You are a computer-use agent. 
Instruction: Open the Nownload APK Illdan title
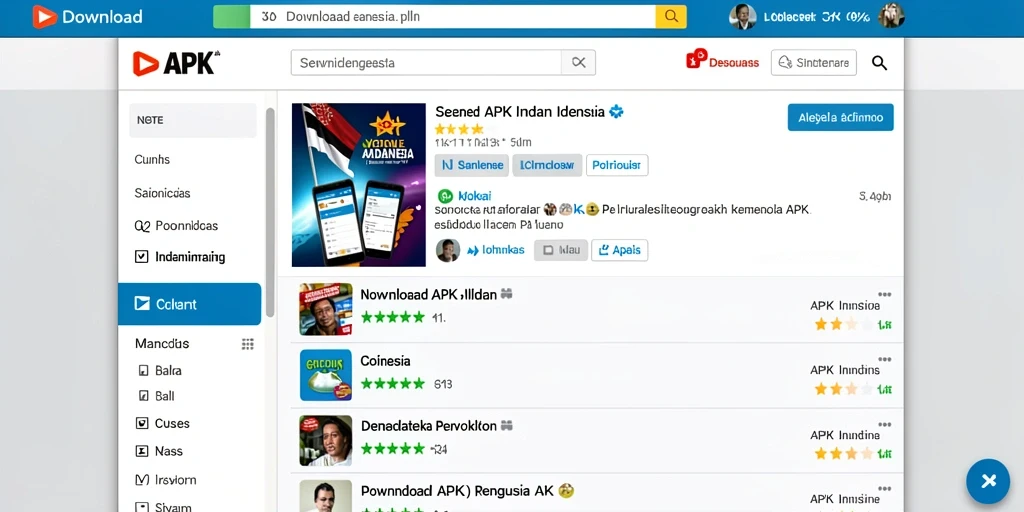click(x=428, y=295)
